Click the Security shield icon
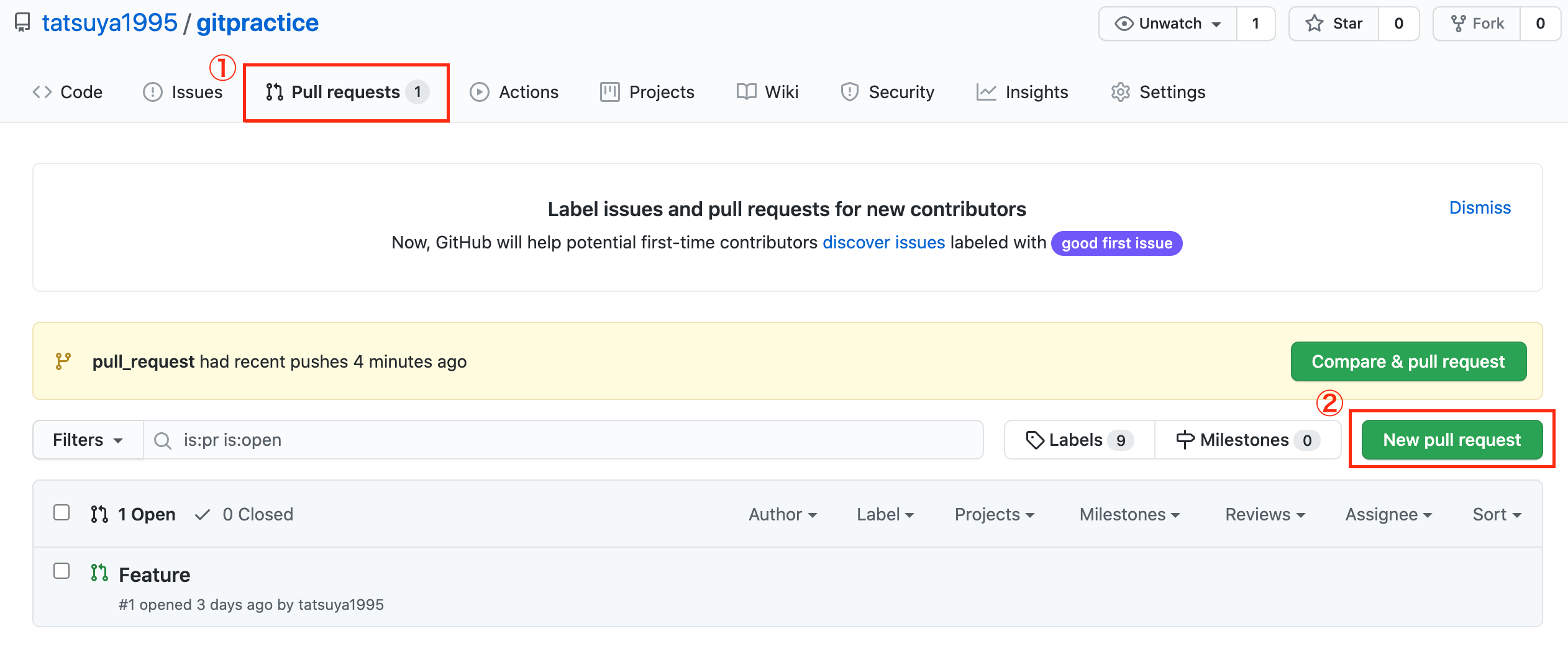Viewport: 1568px width, 662px height. 850,91
